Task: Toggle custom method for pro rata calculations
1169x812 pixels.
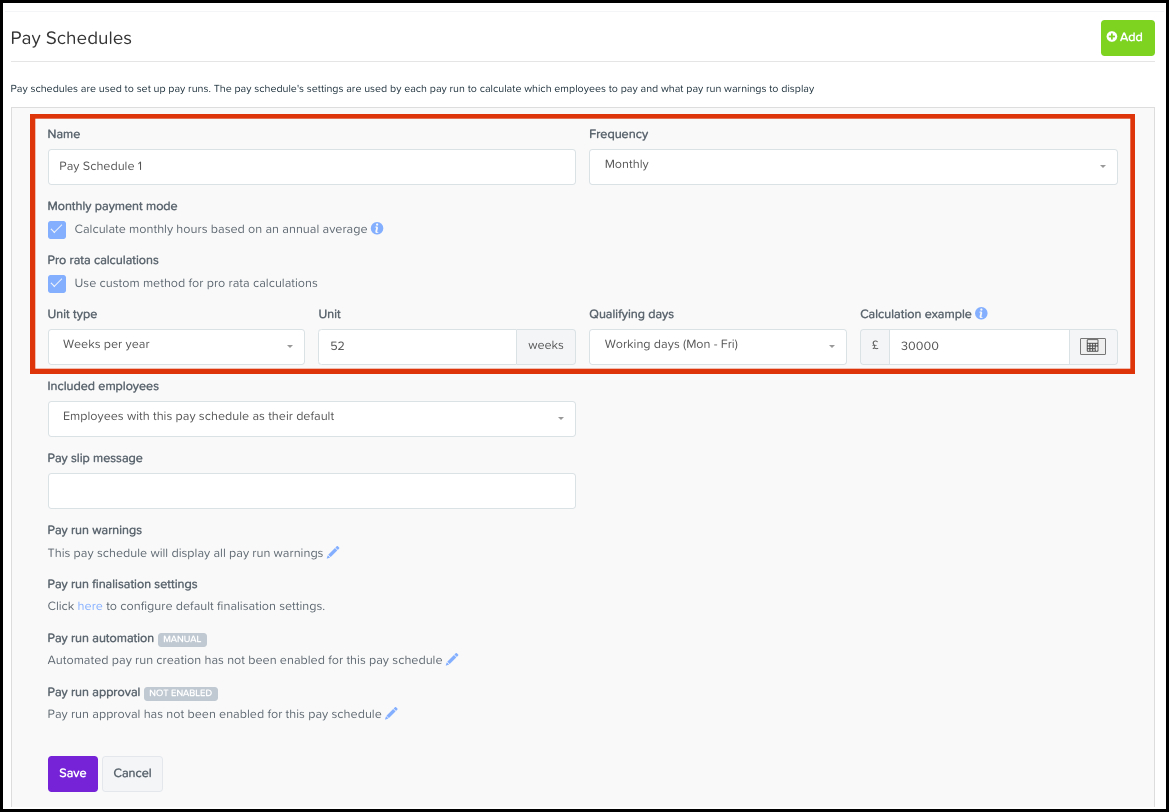Action: [x=57, y=284]
